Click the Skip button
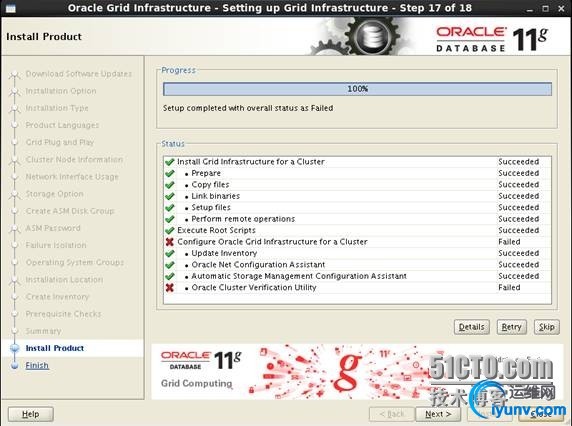The image size is (572, 426). (546, 327)
